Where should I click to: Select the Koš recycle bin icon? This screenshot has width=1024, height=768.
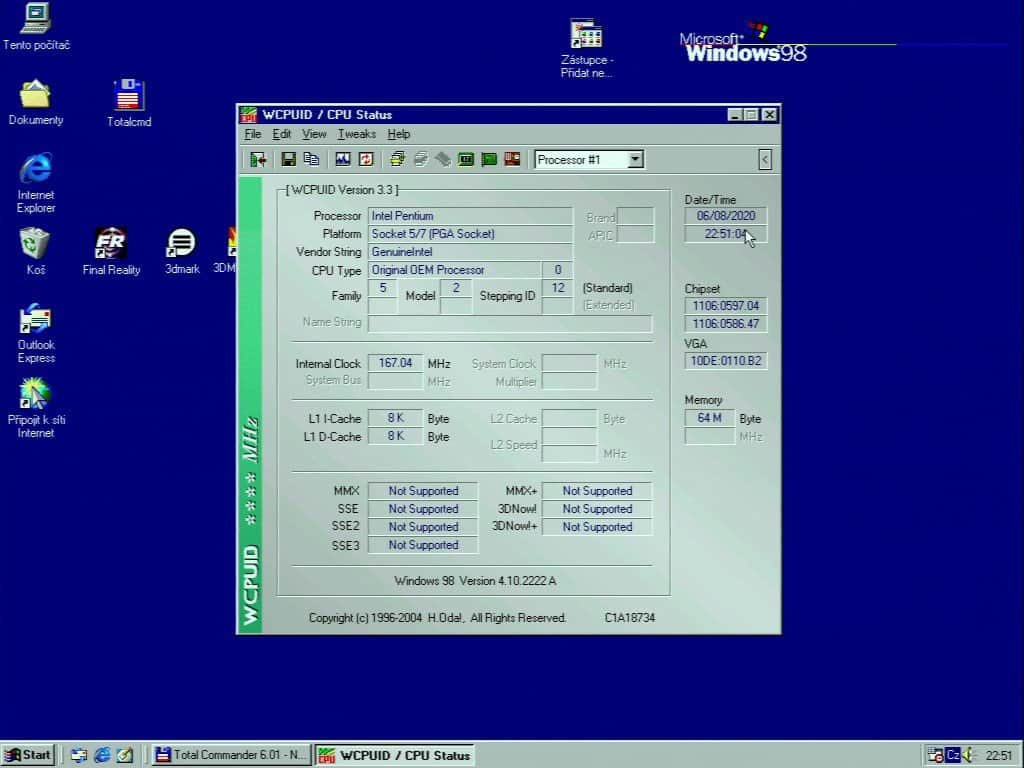point(35,251)
